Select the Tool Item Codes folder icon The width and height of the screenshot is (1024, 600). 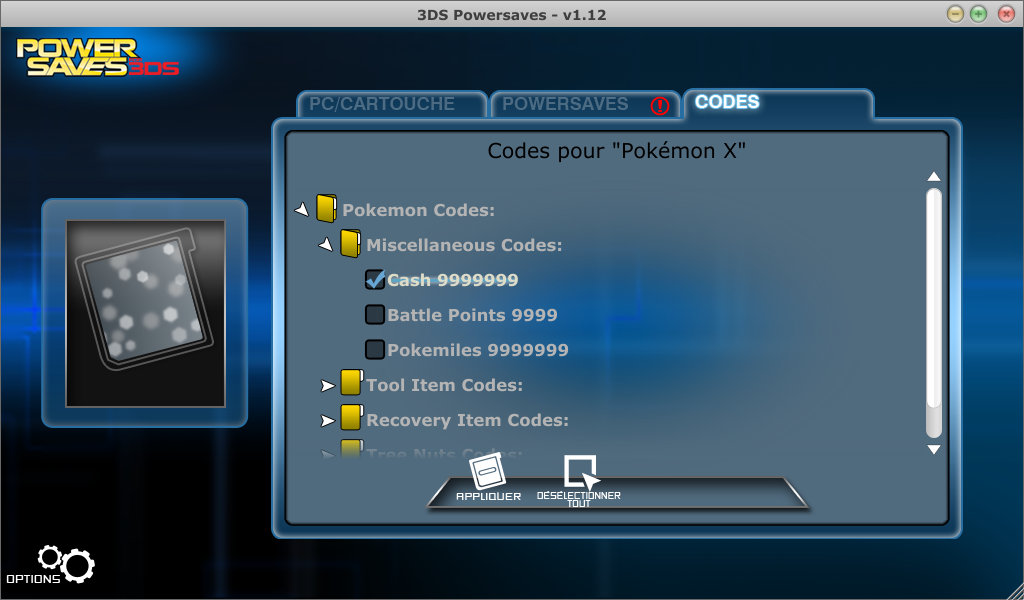(x=351, y=383)
